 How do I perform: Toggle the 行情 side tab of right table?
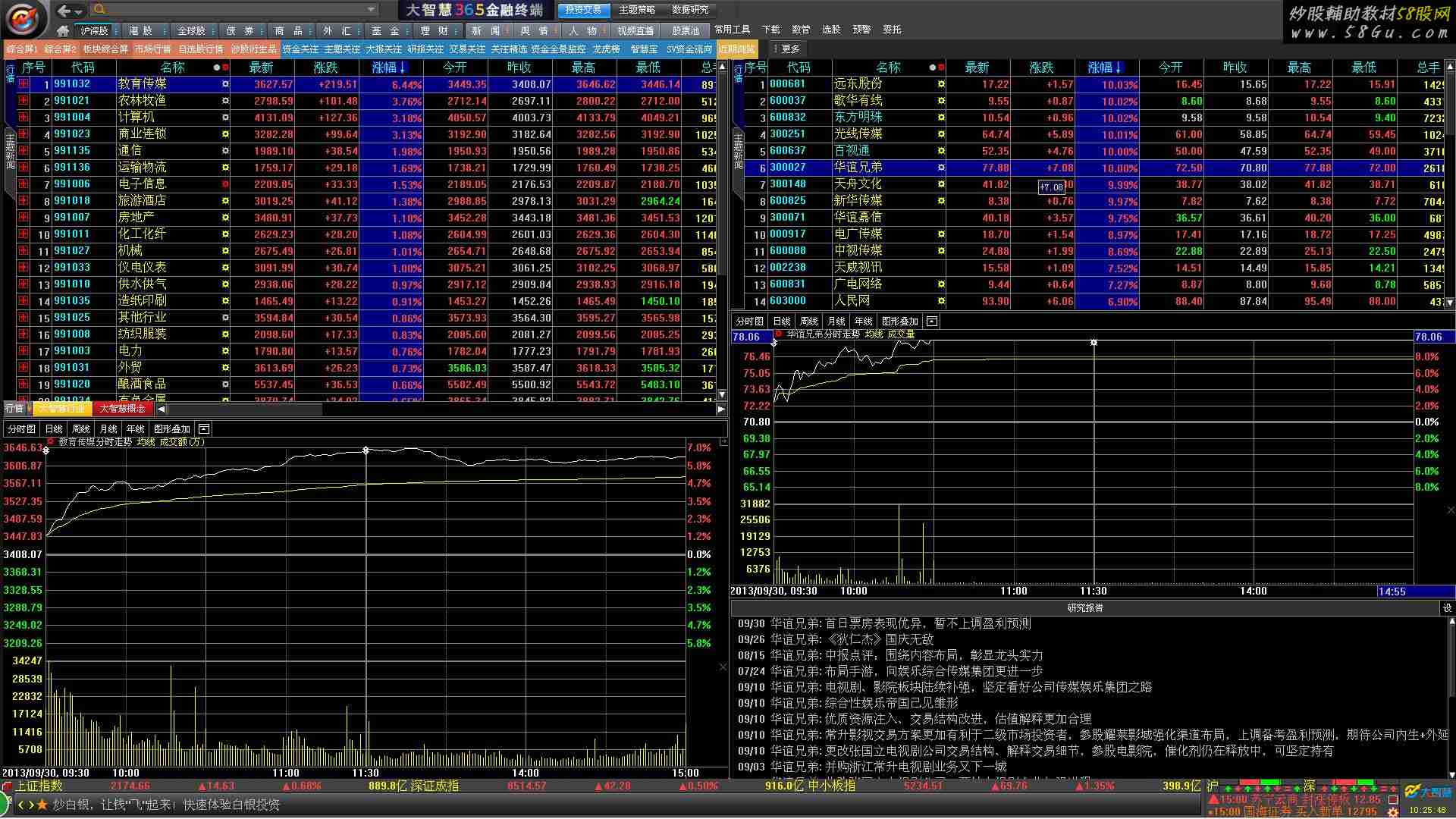(738, 74)
